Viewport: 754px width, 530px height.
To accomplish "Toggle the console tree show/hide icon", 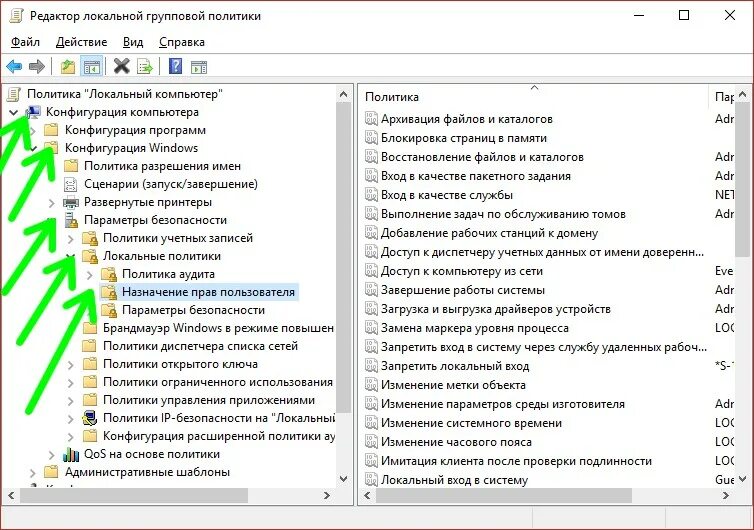I will [x=91, y=67].
